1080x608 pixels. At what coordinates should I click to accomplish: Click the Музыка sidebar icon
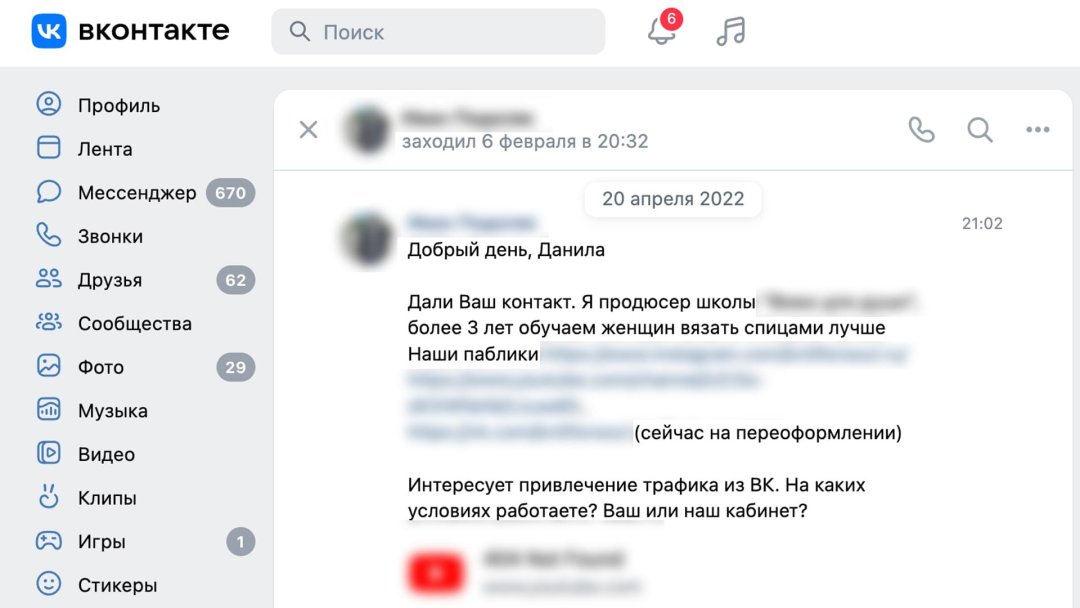(48, 410)
